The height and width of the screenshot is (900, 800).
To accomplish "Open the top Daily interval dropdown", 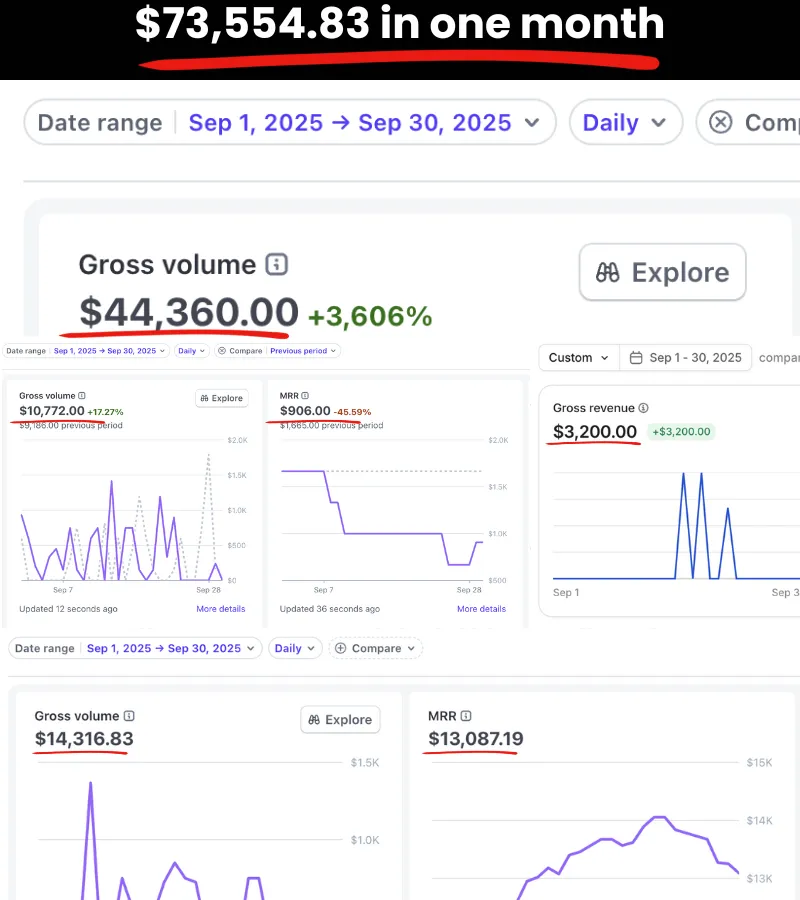I will click(625, 123).
